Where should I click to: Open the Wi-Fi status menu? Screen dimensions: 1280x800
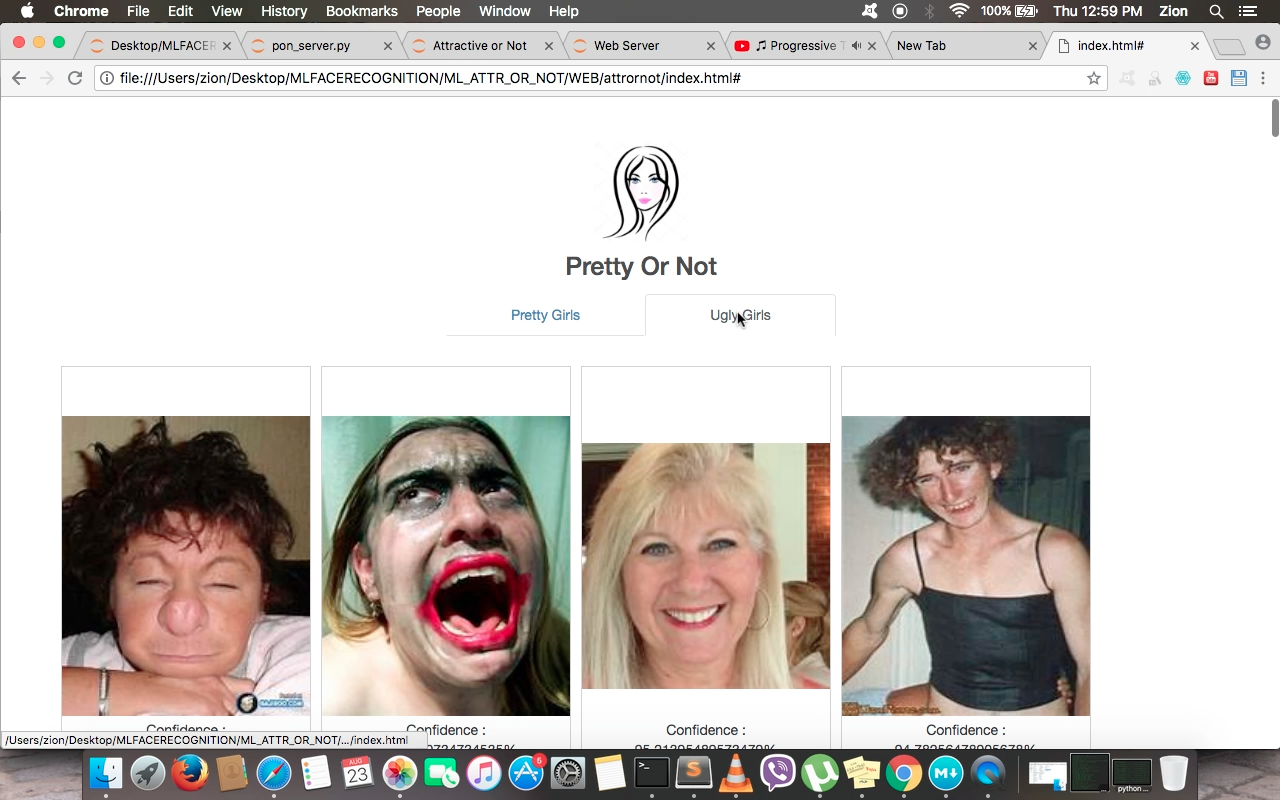[959, 11]
